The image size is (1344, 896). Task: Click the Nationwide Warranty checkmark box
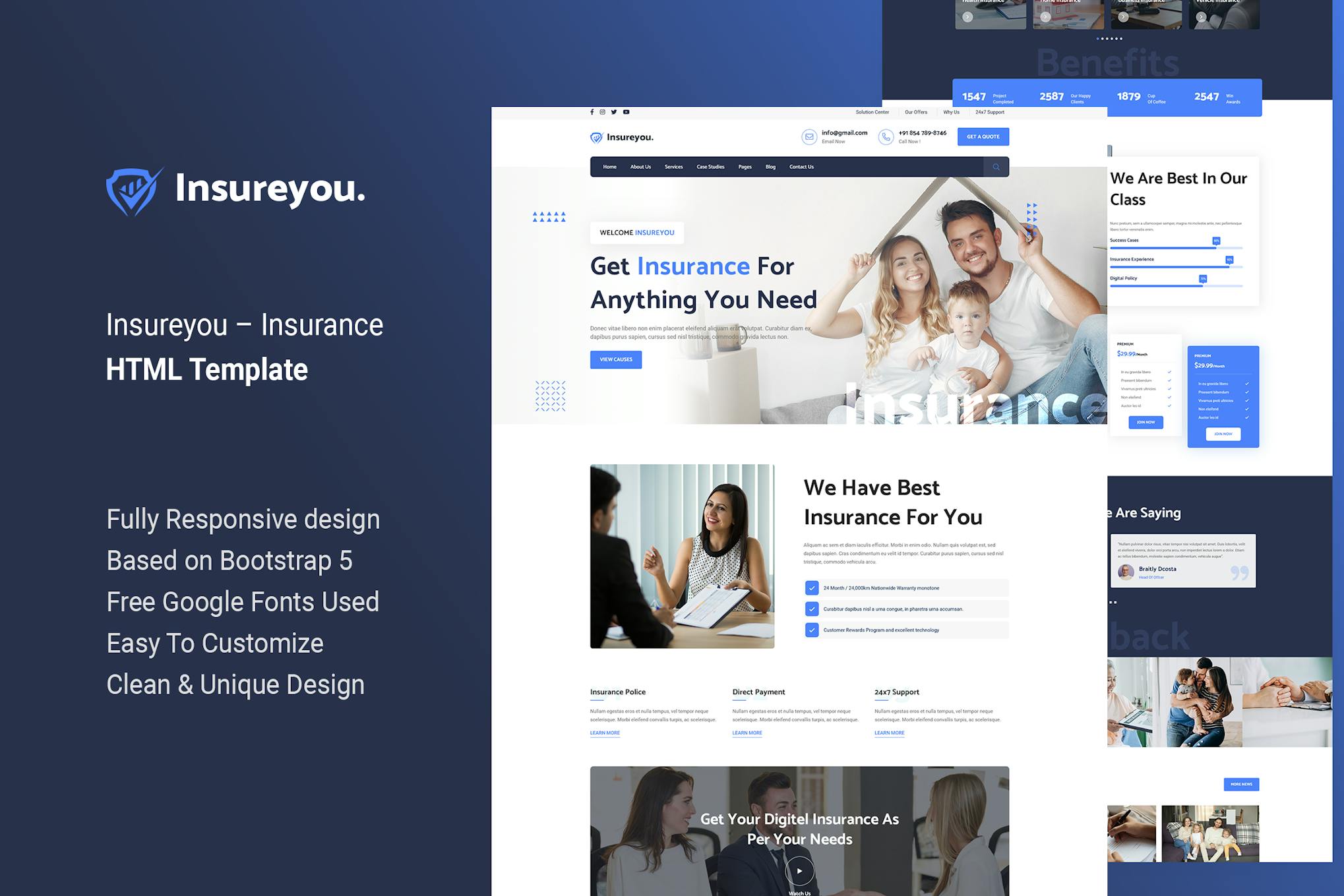tap(812, 588)
